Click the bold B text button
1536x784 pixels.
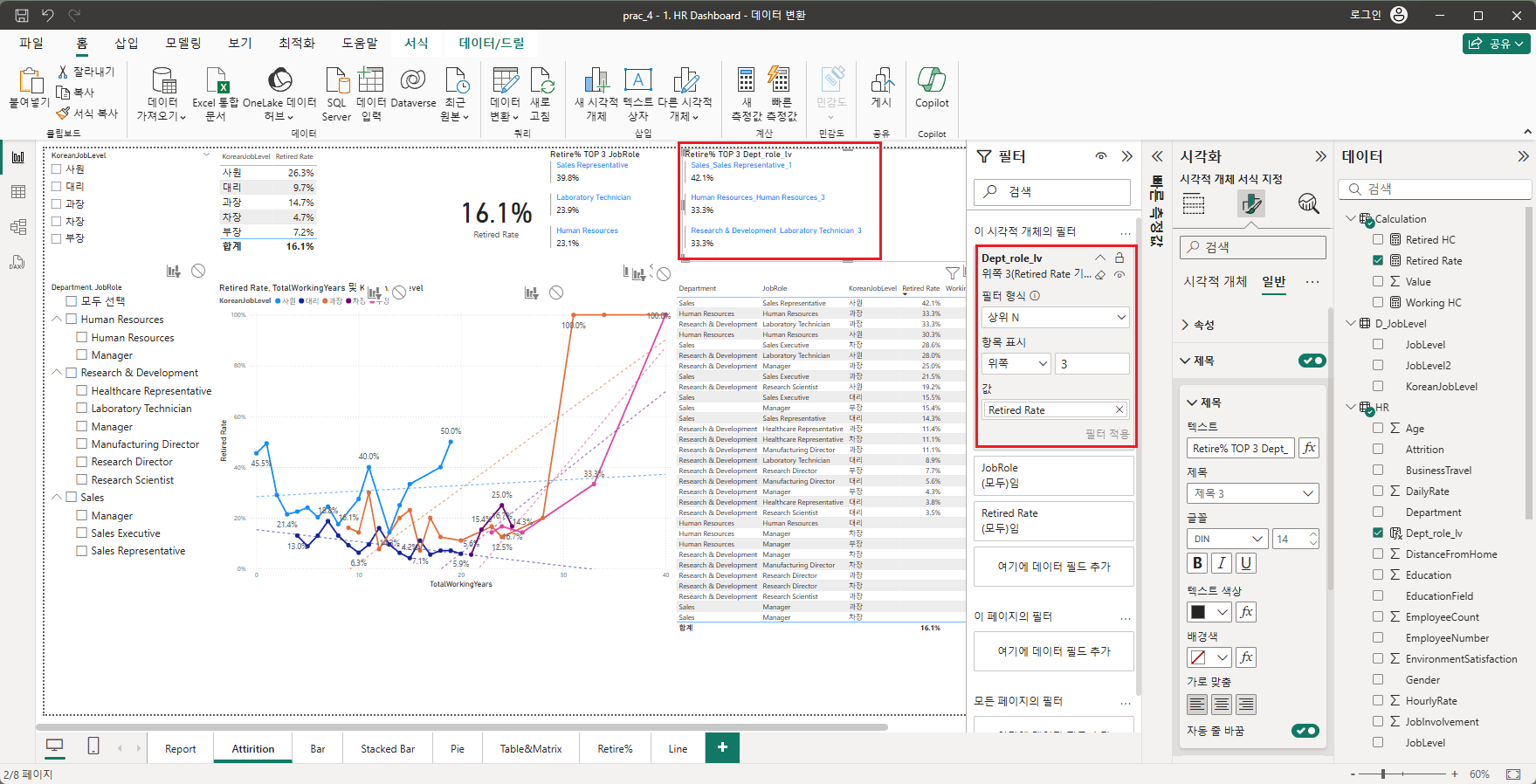(x=1197, y=563)
